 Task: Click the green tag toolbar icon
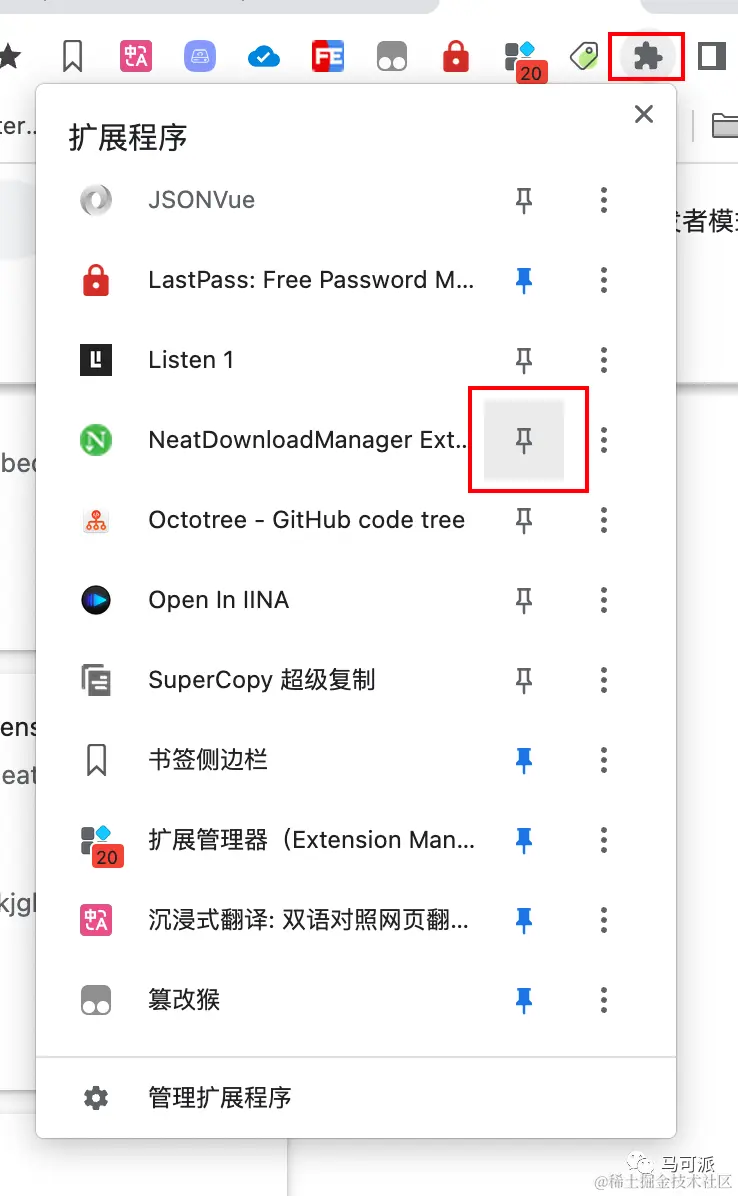(585, 56)
